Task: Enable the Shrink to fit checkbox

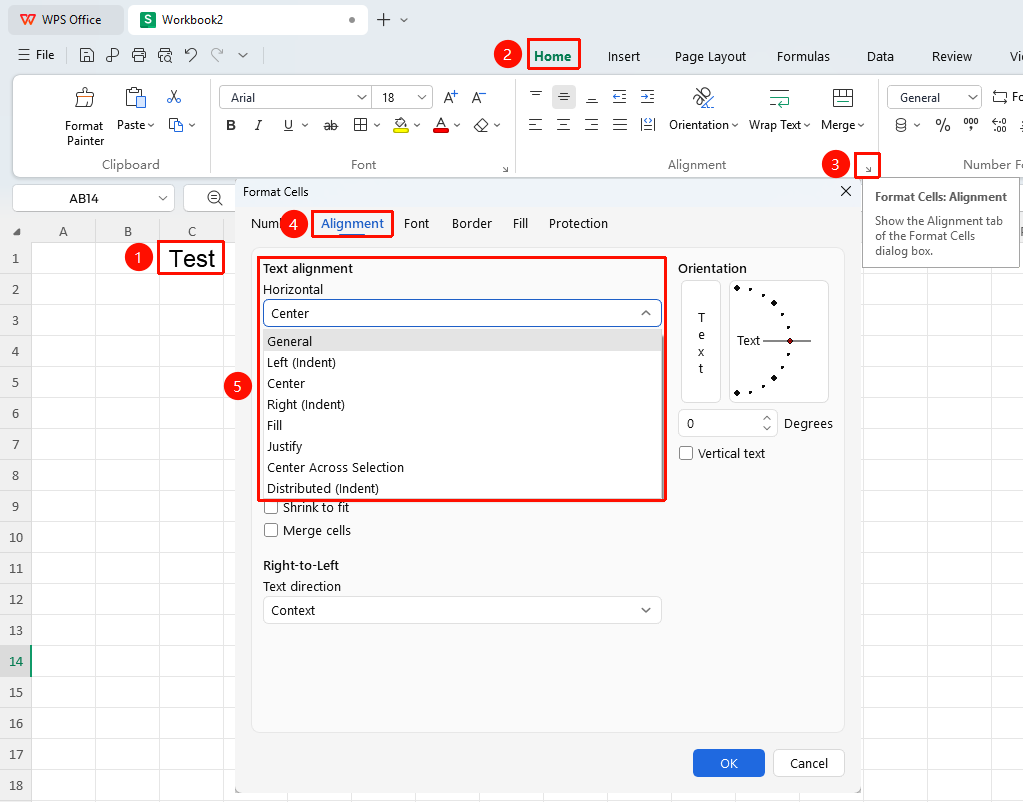Action: pyautogui.click(x=271, y=508)
